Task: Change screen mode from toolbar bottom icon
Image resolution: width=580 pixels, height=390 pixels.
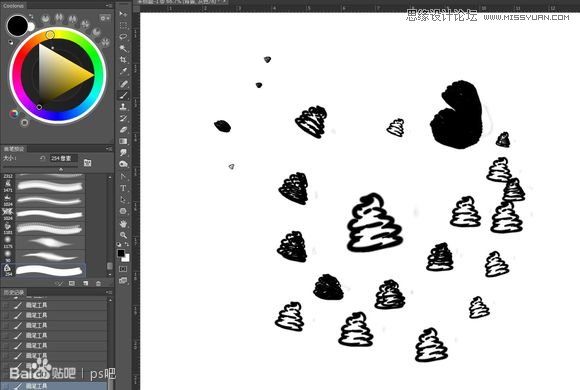Action: tap(123, 280)
